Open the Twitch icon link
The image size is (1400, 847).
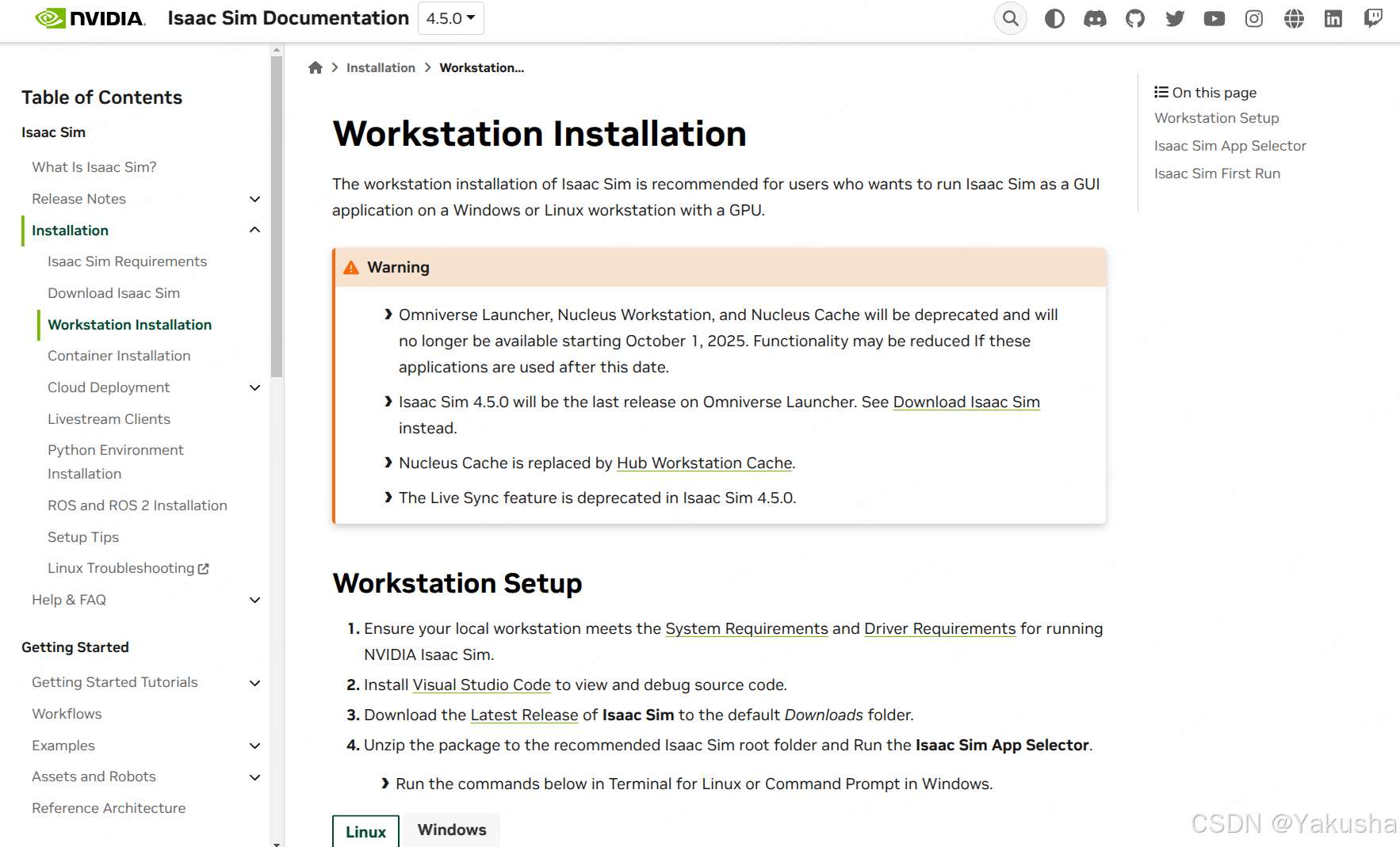pyautogui.click(x=1373, y=18)
